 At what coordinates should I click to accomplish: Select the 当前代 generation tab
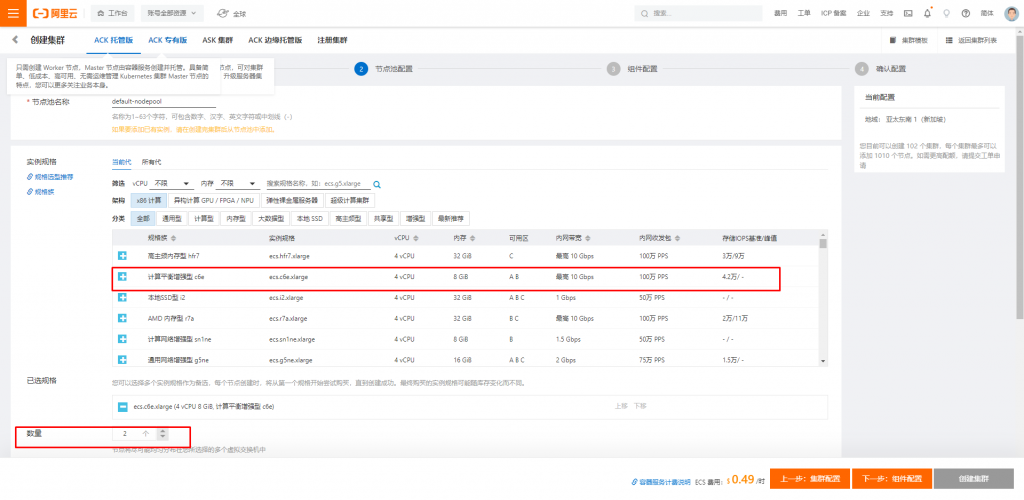pyautogui.click(x=121, y=161)
